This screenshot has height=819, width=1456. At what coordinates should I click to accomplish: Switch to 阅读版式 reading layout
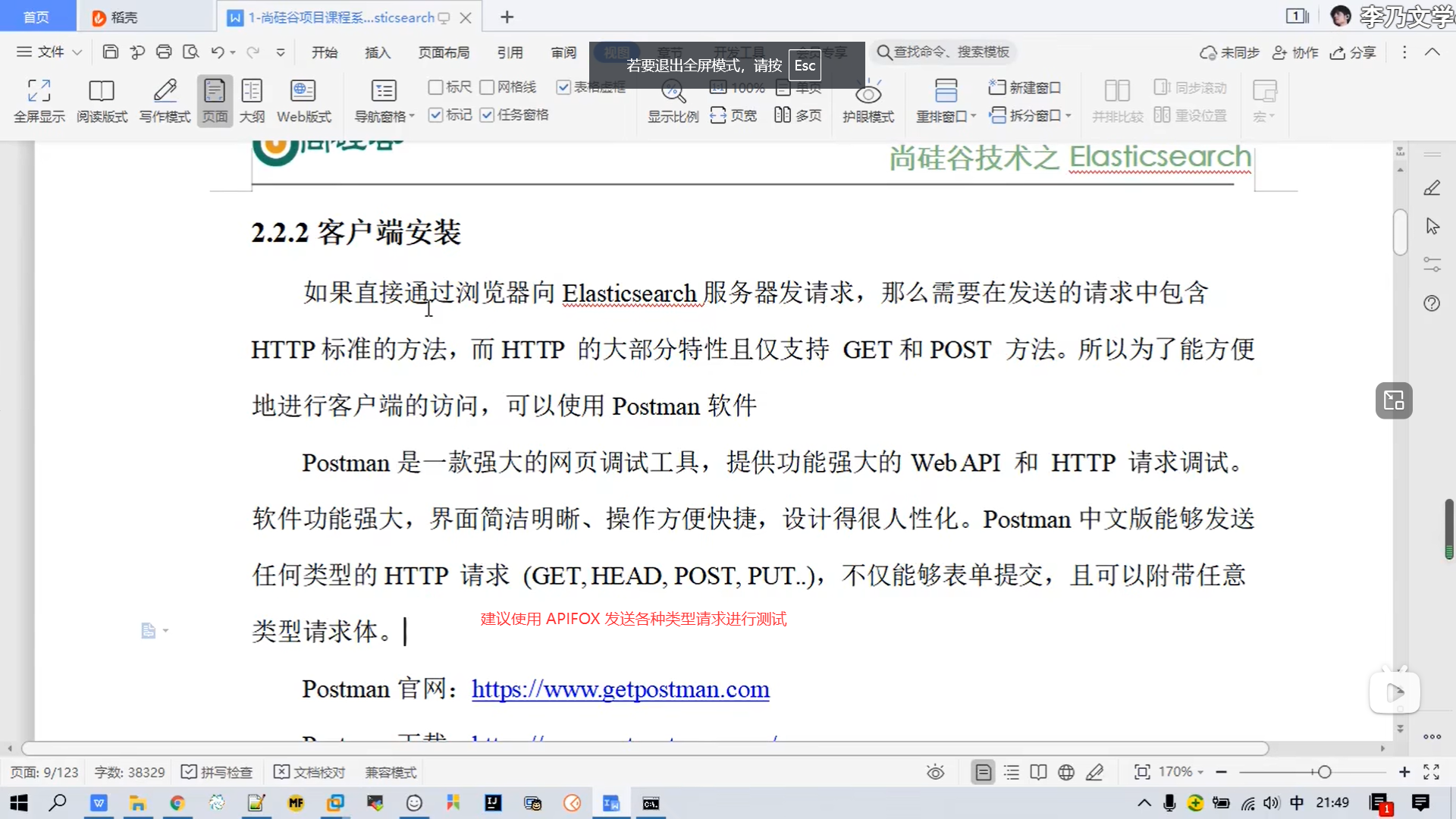(x=102, y=91)
